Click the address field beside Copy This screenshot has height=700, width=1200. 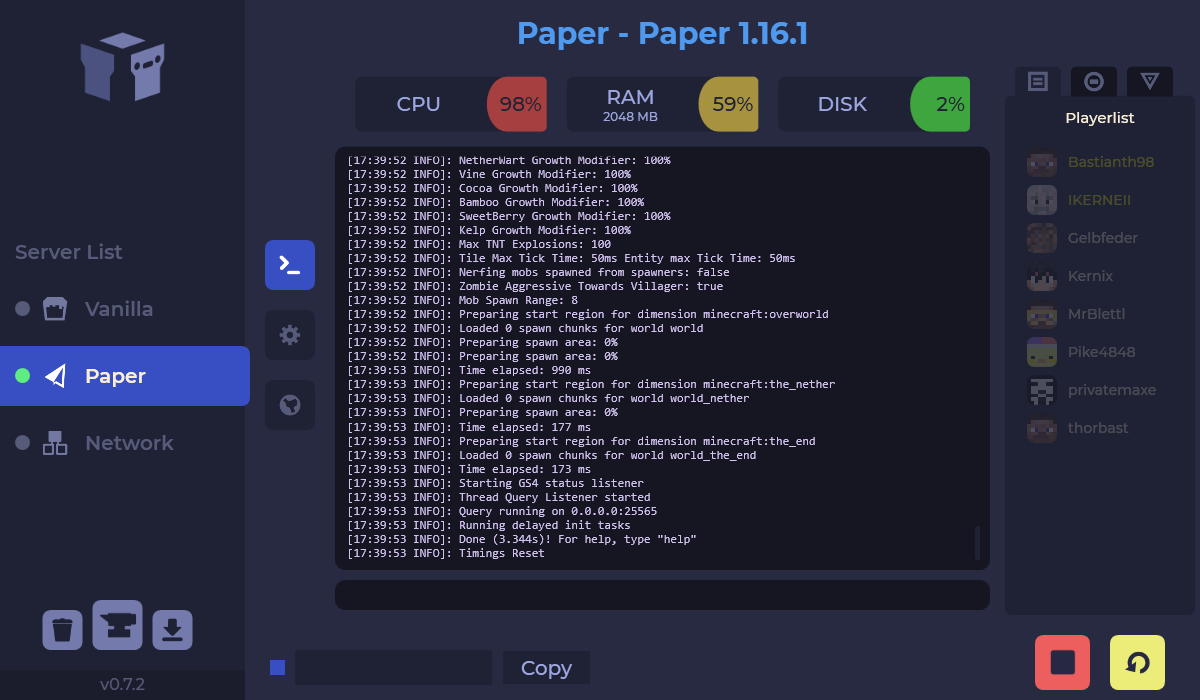(393, 668)
